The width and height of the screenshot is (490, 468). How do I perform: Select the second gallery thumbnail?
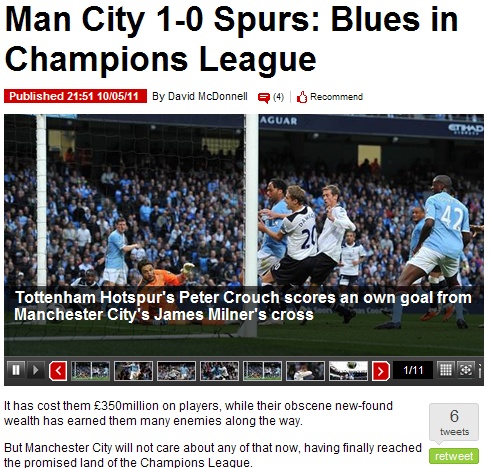click(133, 371)
